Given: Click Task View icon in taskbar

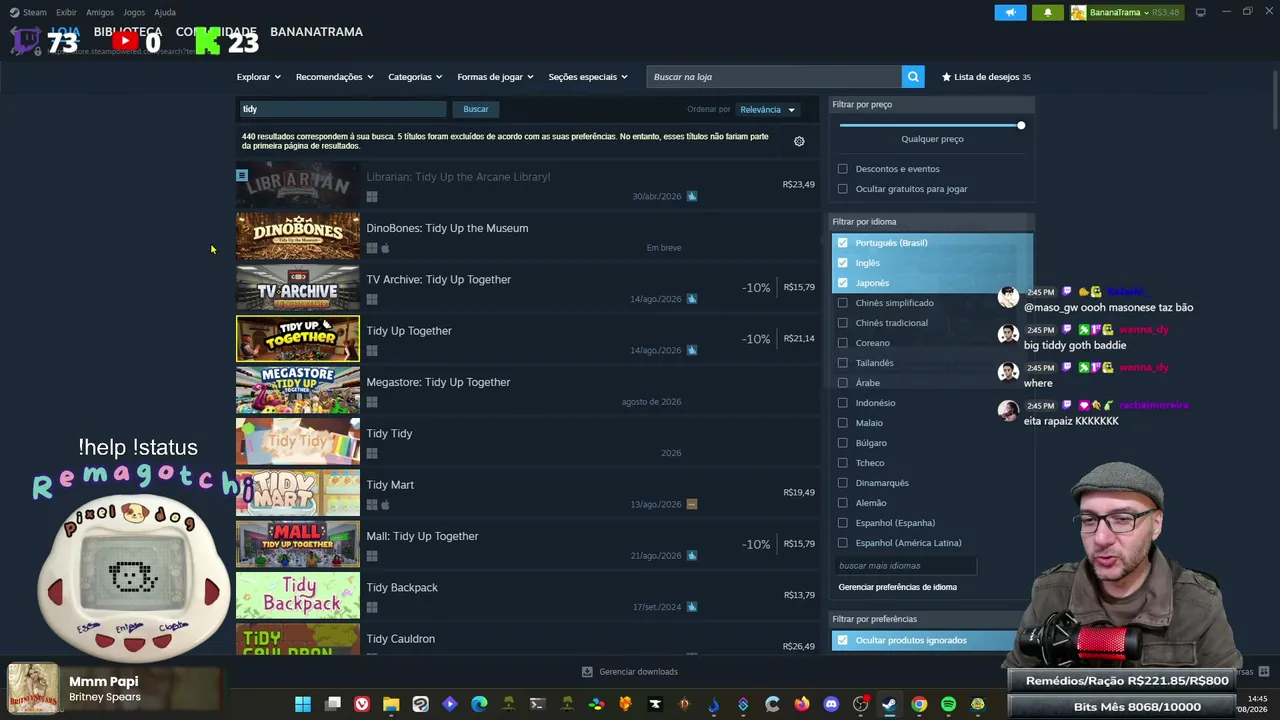Looking at the screenshot, I should point(333,704).
